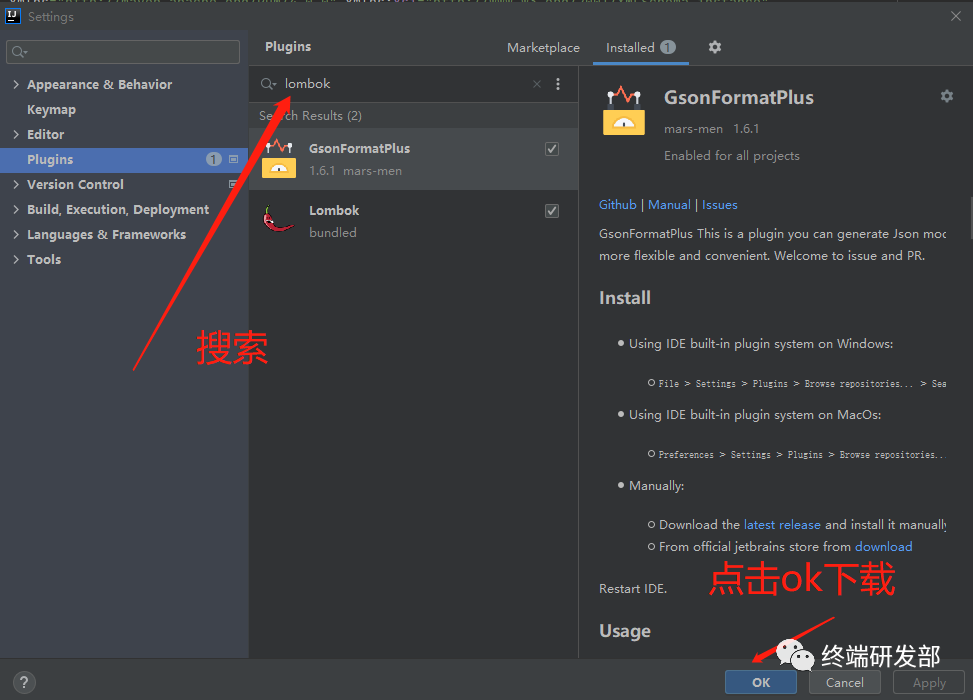The height and width of the screenshot is (700, 973).
Task: Open the help question mark button
Action: (x=24, y=683)
